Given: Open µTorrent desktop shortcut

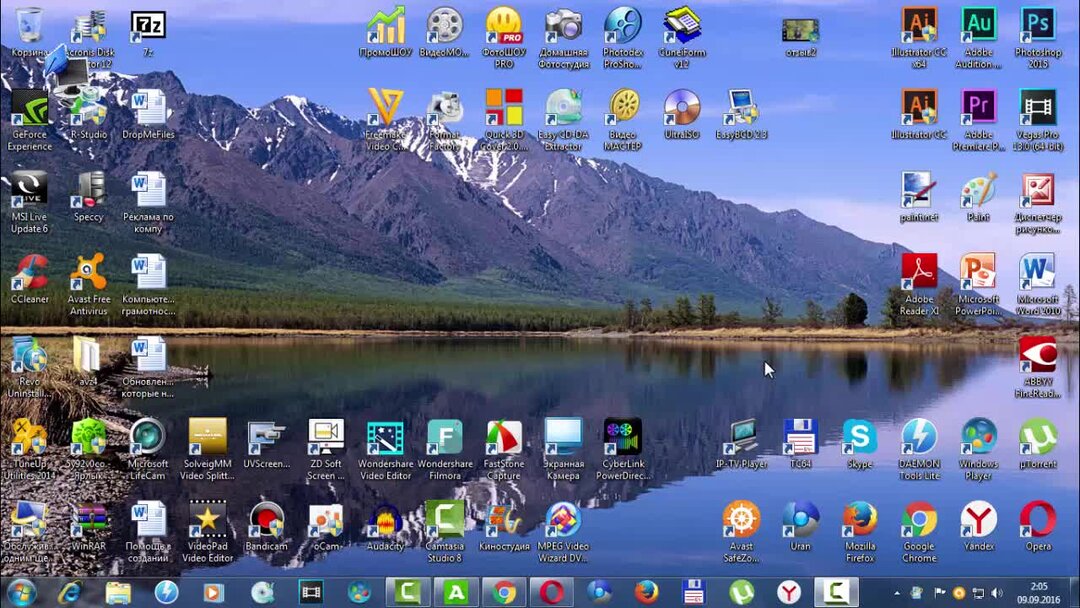Looking at the screenshot, I should click(1038, 443).
